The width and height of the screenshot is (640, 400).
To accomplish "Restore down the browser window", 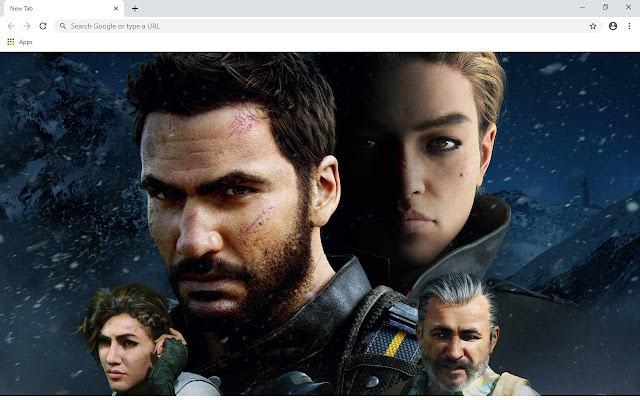I will click(x=605, y=7).
